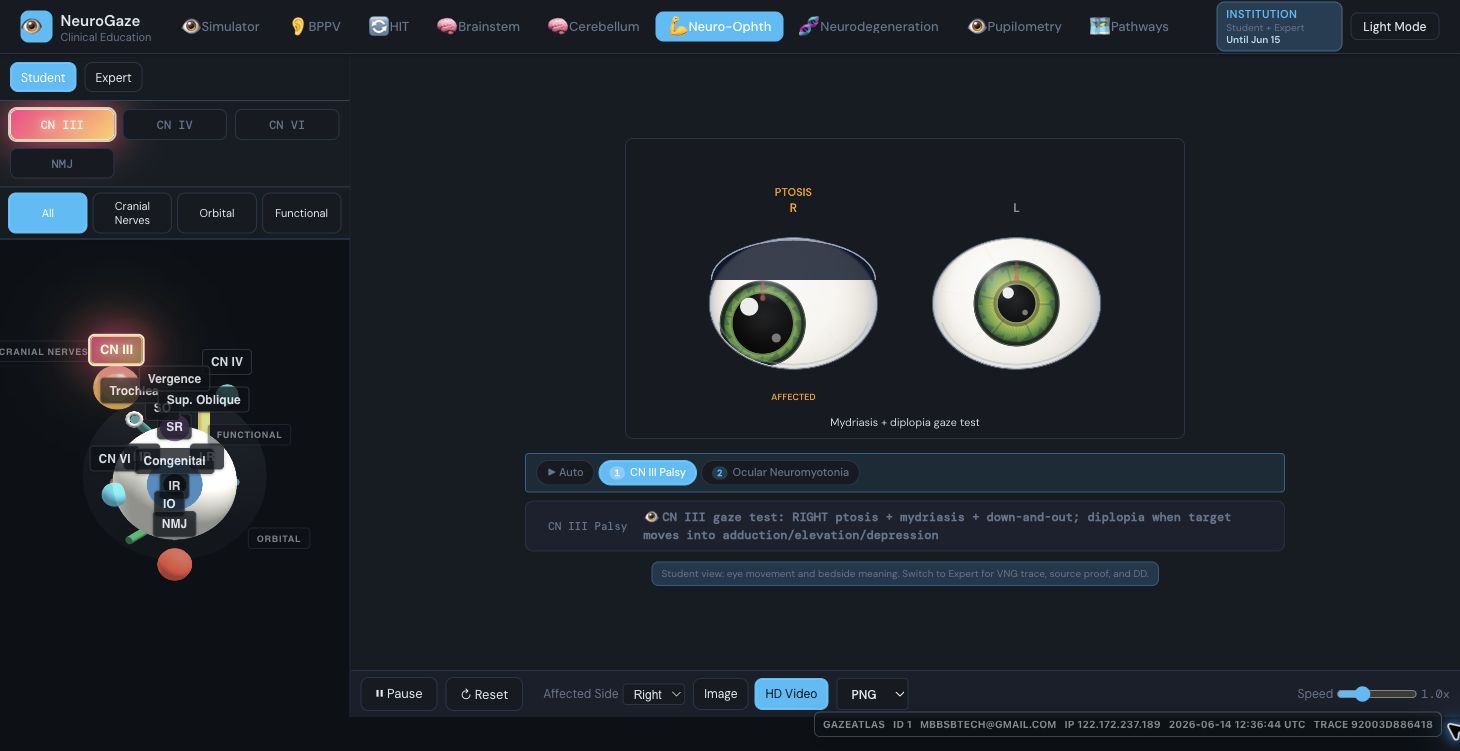
Task: Click the NeuroGaze eye logo icon
Action: pos(36,27)
